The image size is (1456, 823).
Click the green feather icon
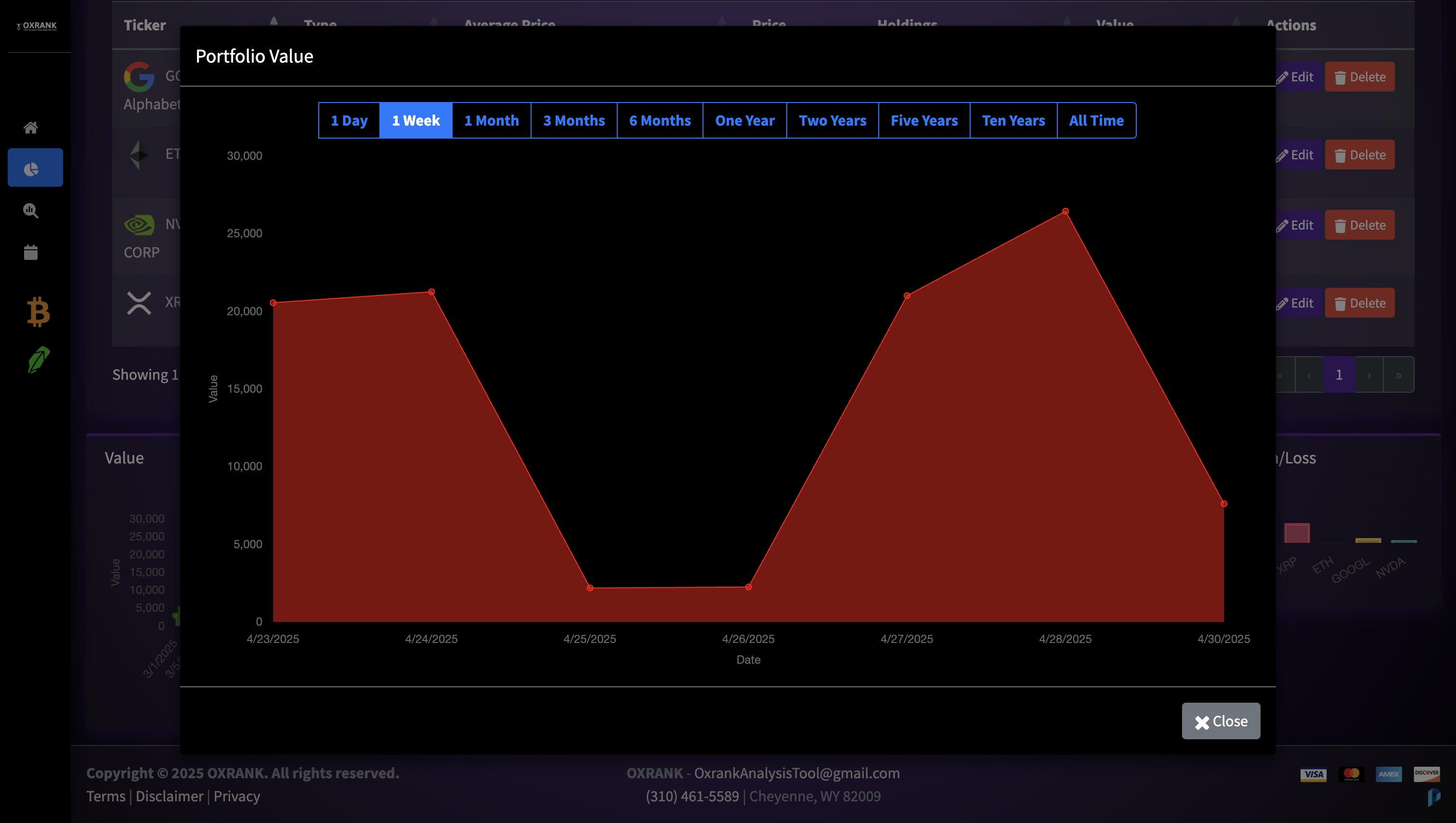tap(38, 360)
